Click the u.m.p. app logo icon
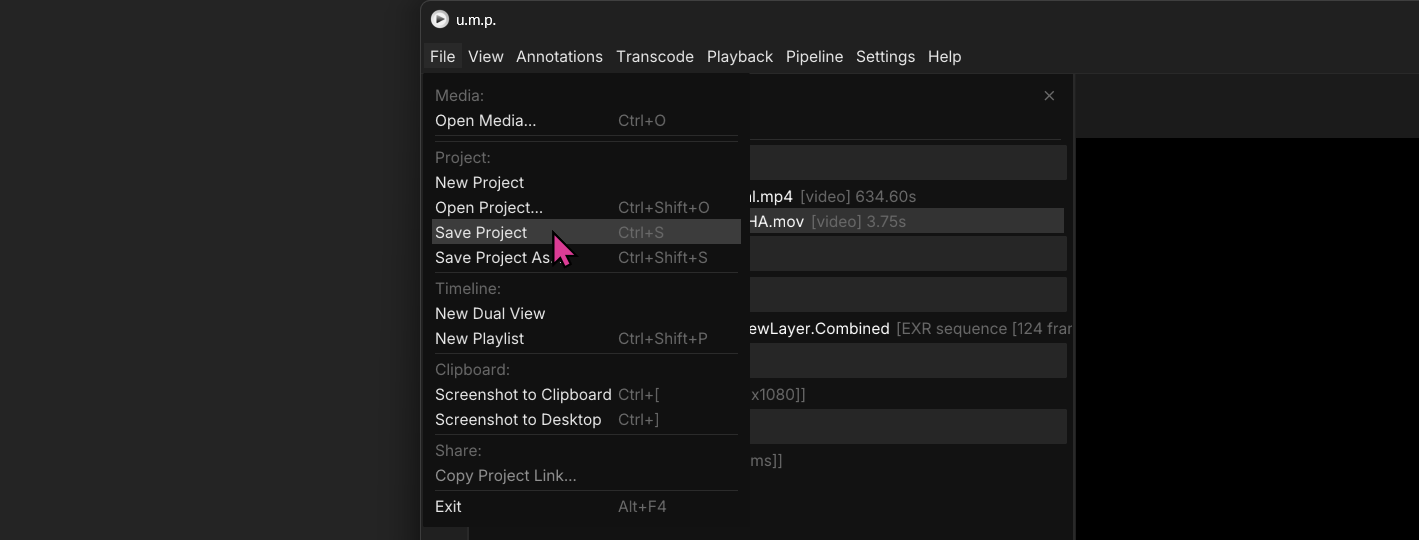The width and height of the screenshot is (1419, 540). (x=439, y=19)
